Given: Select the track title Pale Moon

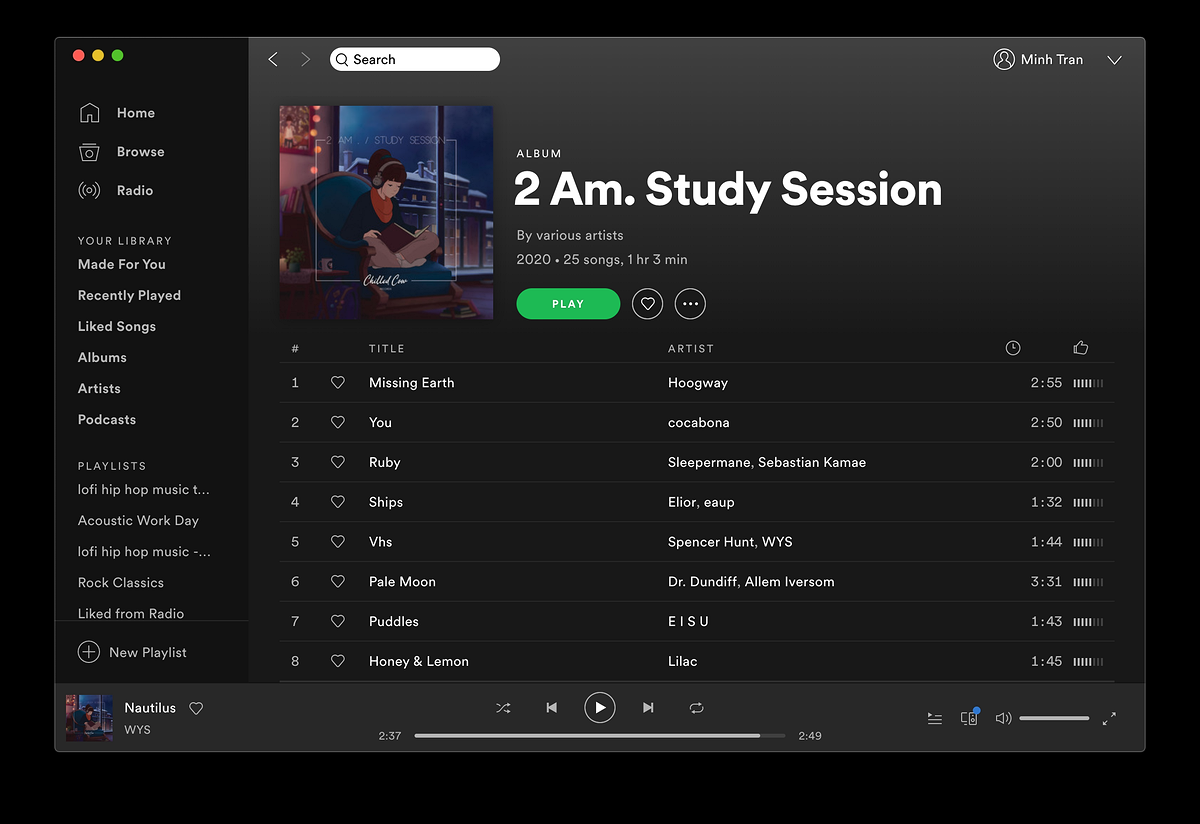Looking at the screenshot, I should click(402, 581).
